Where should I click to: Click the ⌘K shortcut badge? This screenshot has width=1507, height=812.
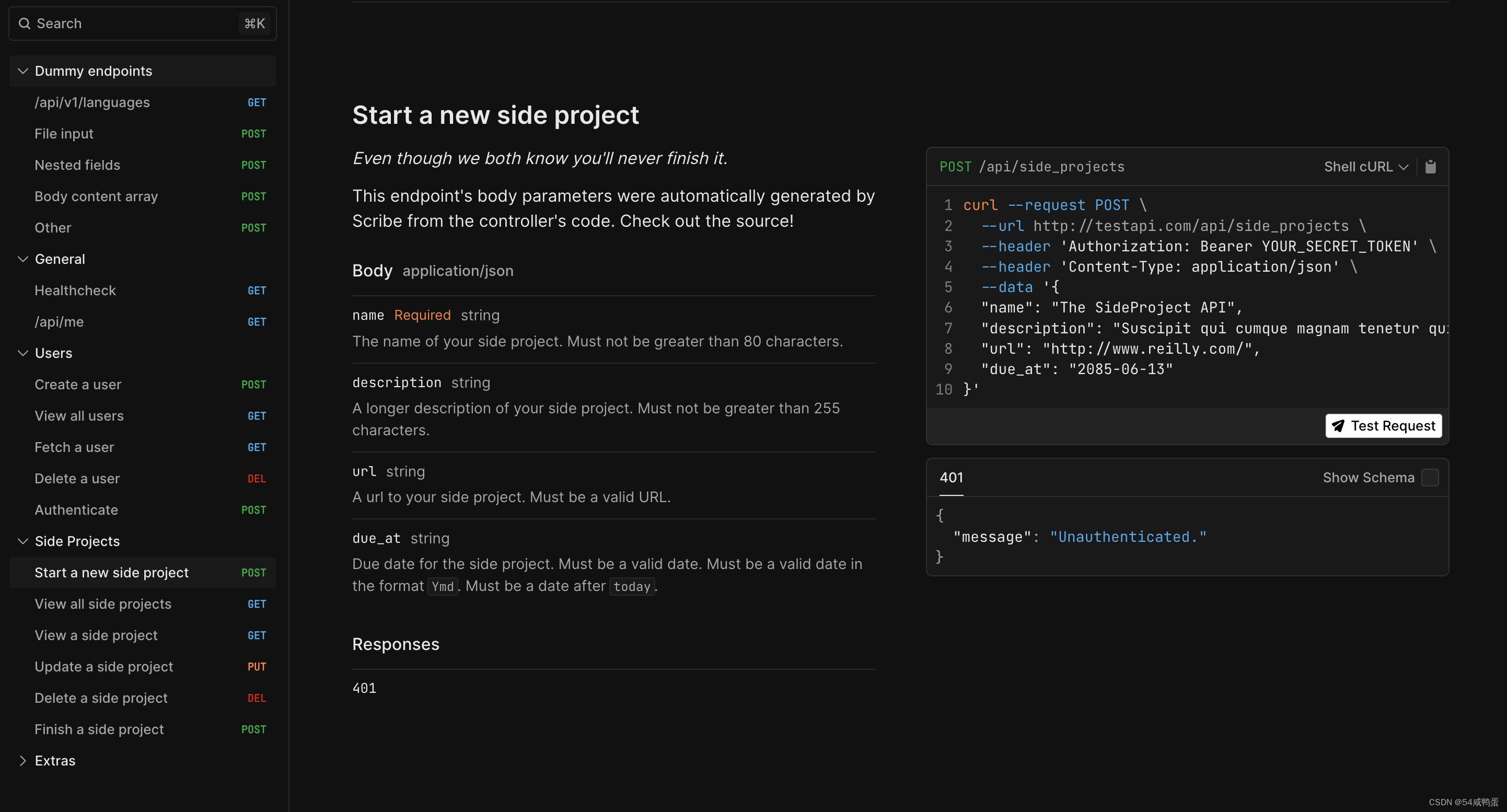click(x=254, y=24)
